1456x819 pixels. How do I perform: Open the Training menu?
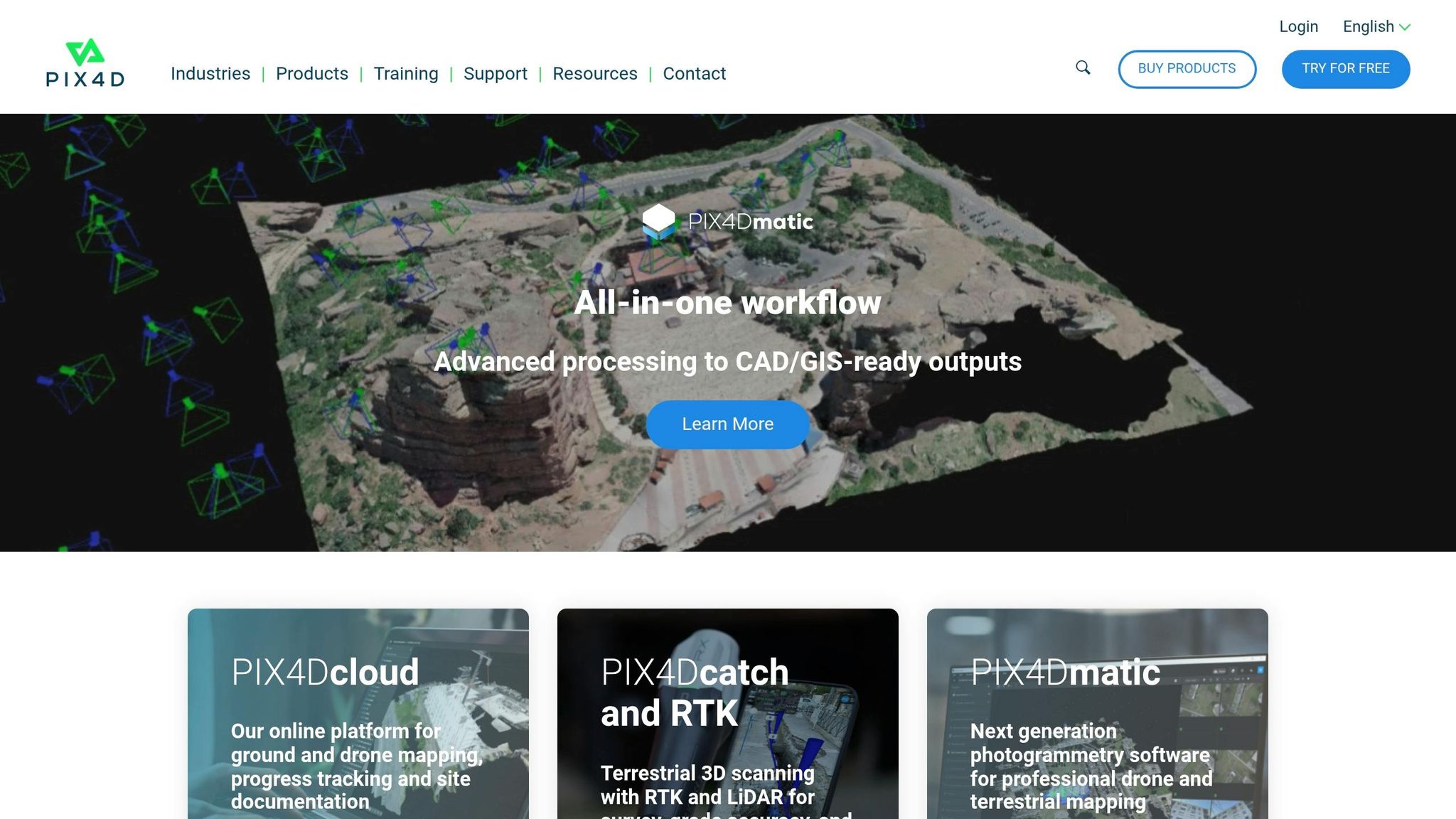coord(406,74)
